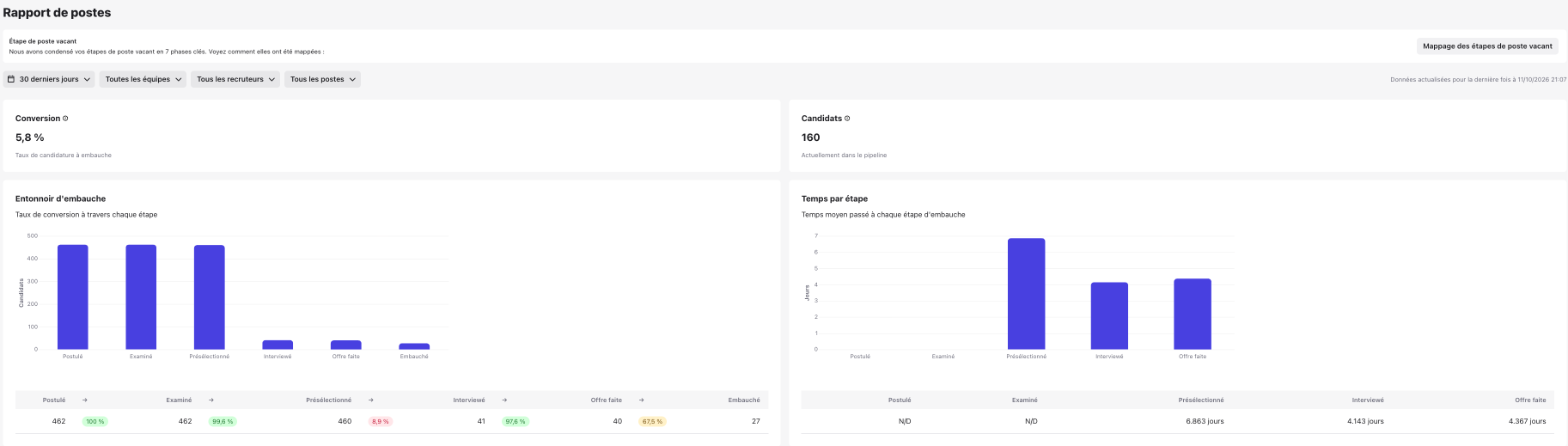
Task: Select the Offre faite bar in Temps par étape
Action: point(1192,314)
